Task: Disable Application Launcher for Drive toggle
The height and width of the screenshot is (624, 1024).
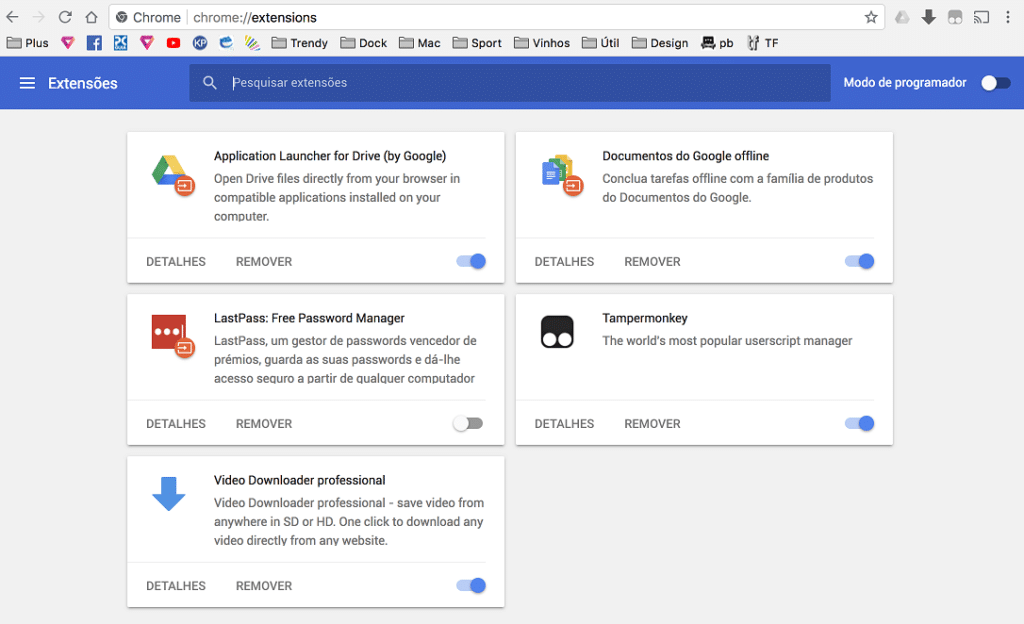Action: click(471, 261)
